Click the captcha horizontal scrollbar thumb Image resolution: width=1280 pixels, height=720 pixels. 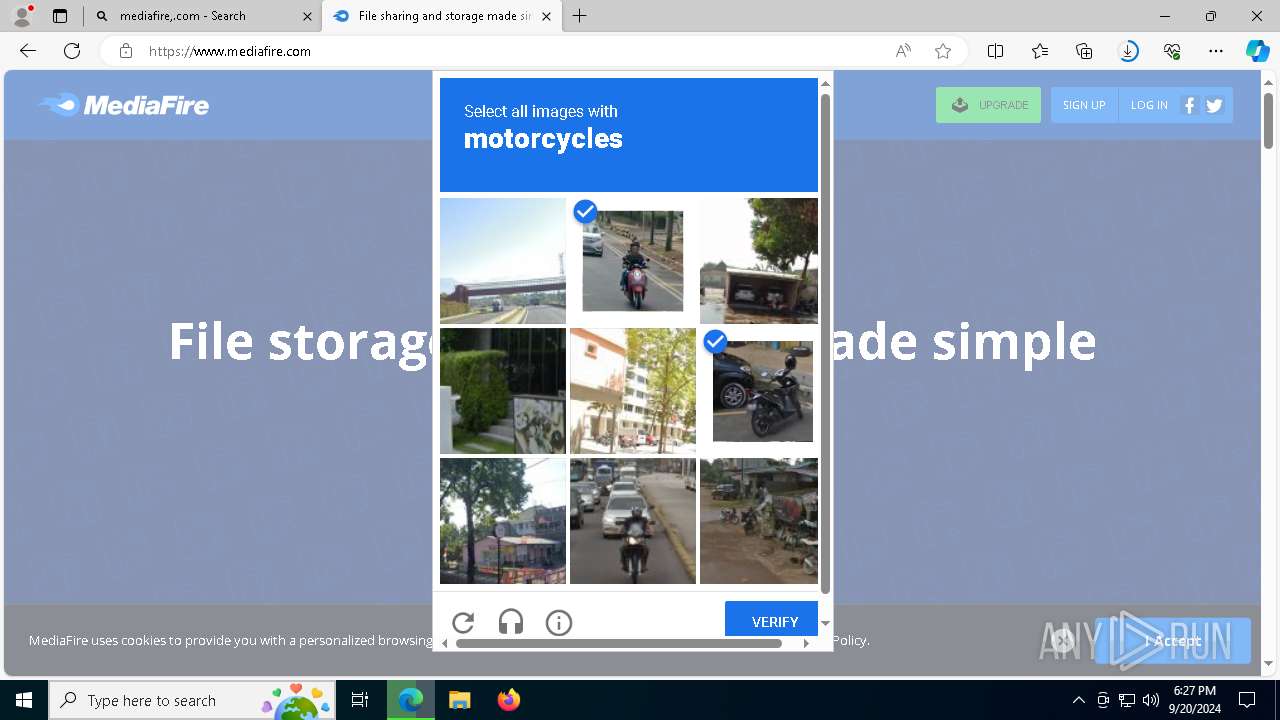click(618, 643)
